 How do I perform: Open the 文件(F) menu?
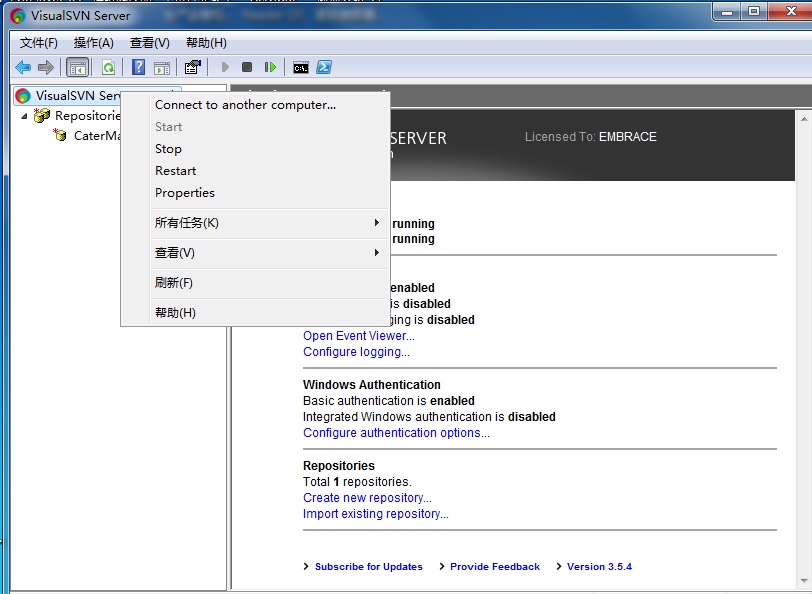(39, 43)
